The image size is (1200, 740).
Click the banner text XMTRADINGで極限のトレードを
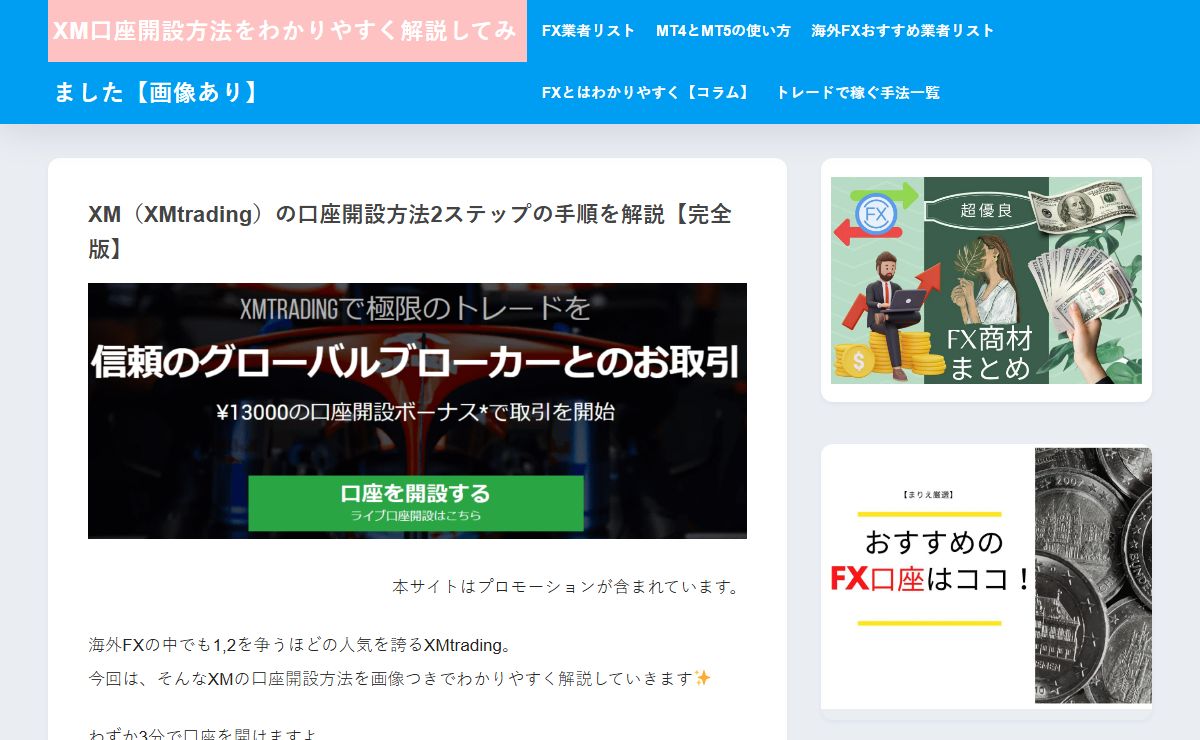coord(415,310)
